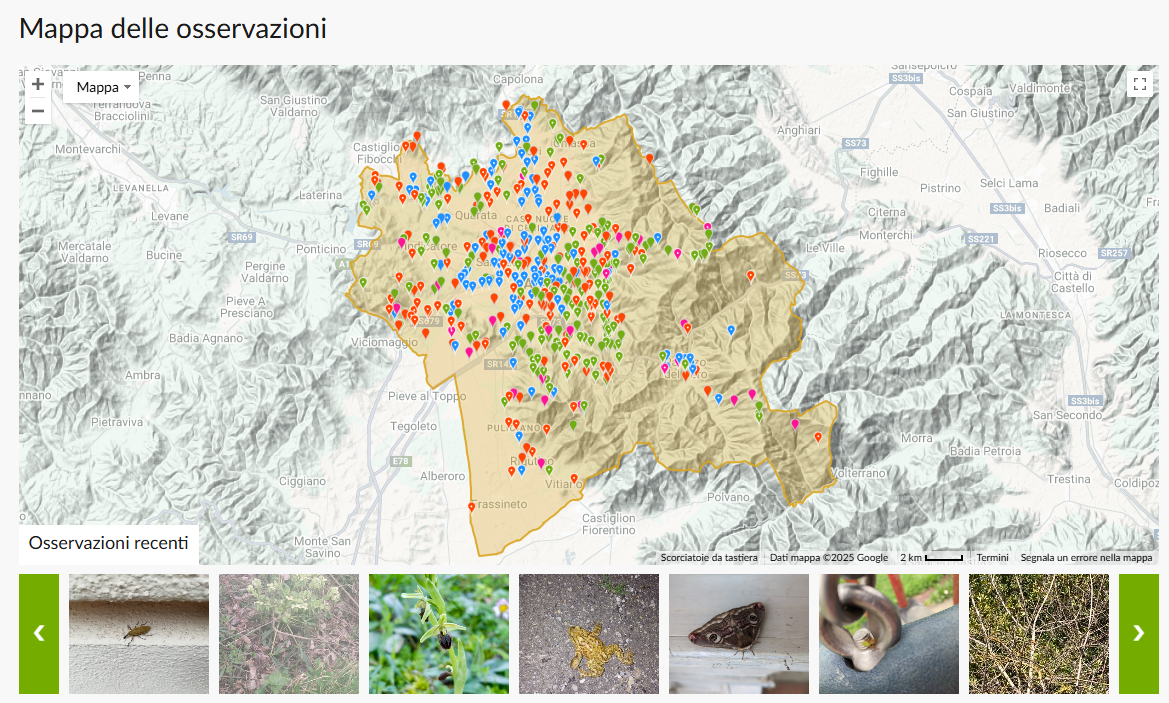The width and height of the screenshot is (1169, 703).
Task: Click the Capolona label on the map
Action: (x=518, y=80)
